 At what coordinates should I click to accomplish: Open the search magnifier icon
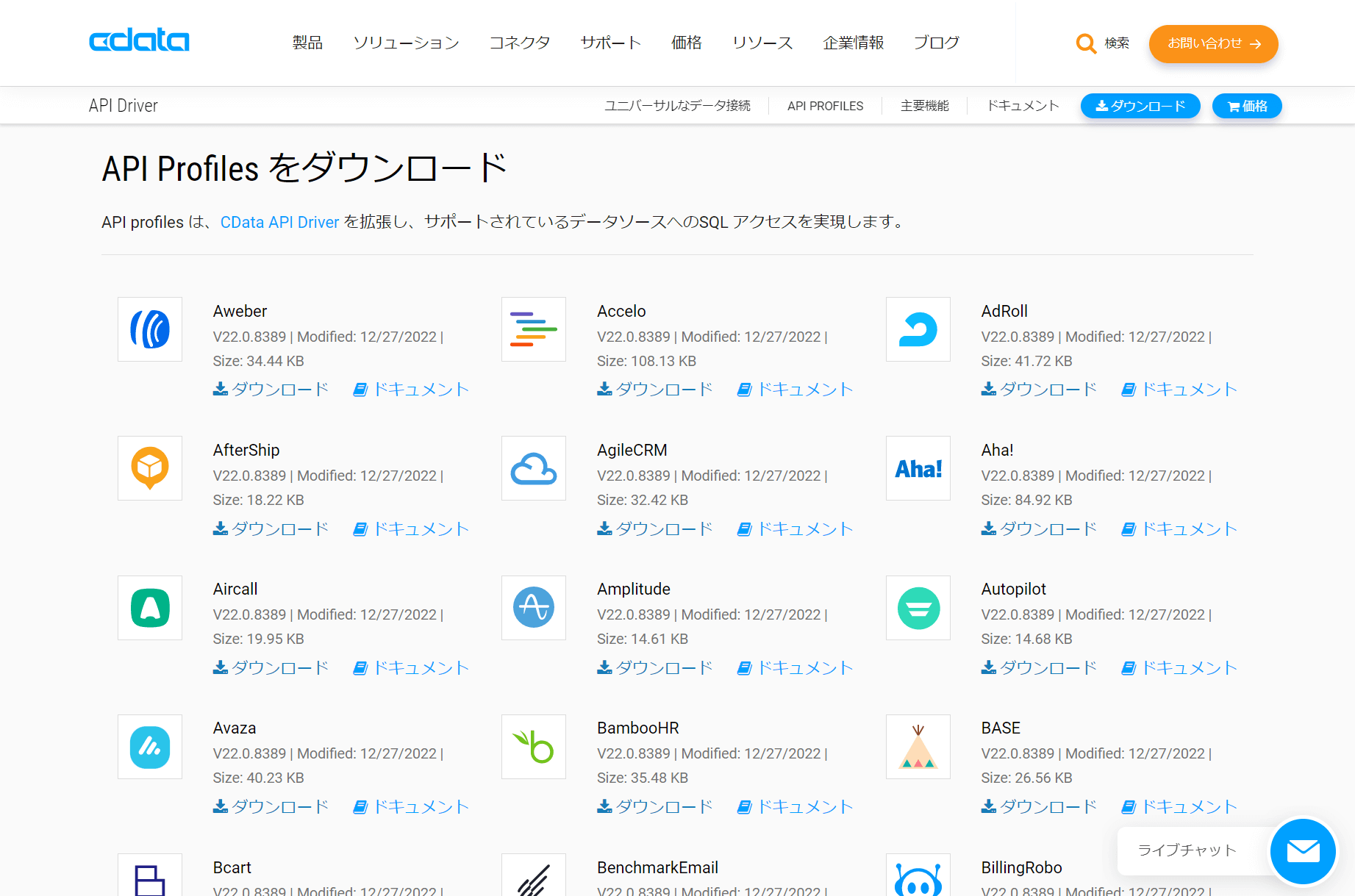pos(1085,43)
